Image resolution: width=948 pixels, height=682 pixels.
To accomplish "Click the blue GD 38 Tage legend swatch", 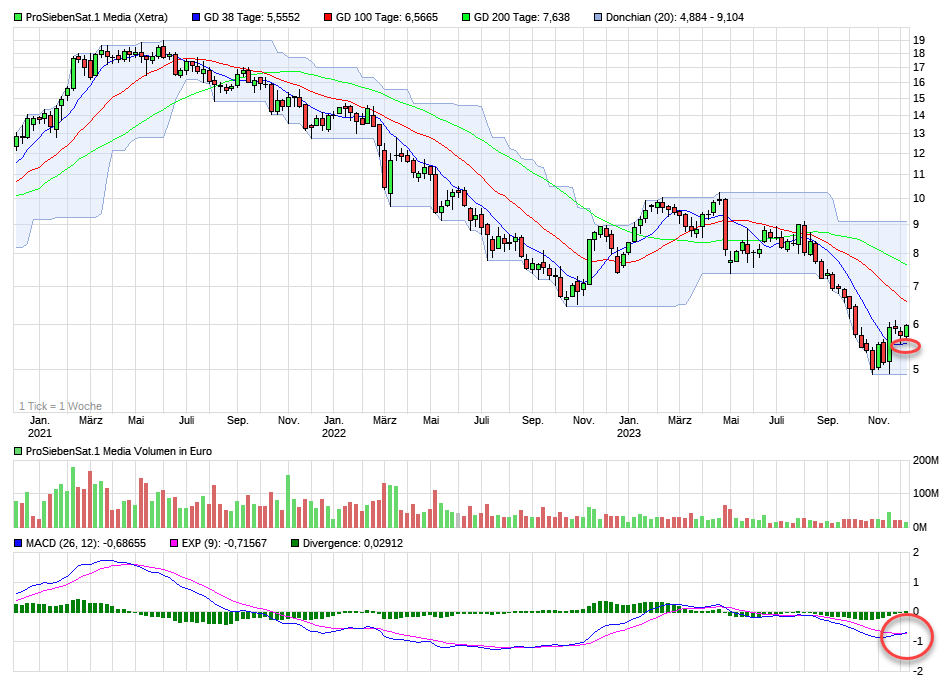I will tap(196, 18).
